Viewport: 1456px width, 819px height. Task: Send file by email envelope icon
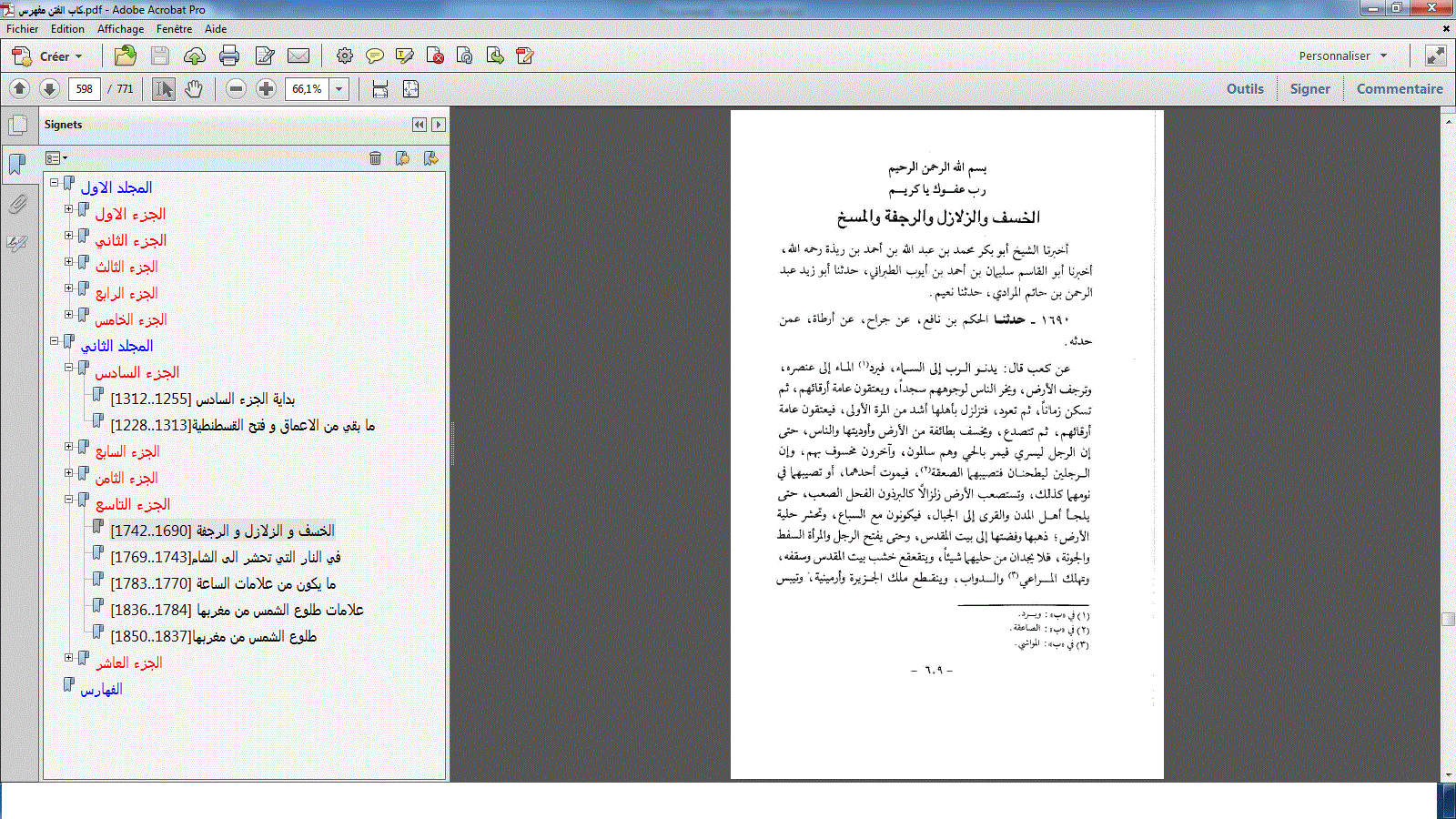[x=298, y=56]
